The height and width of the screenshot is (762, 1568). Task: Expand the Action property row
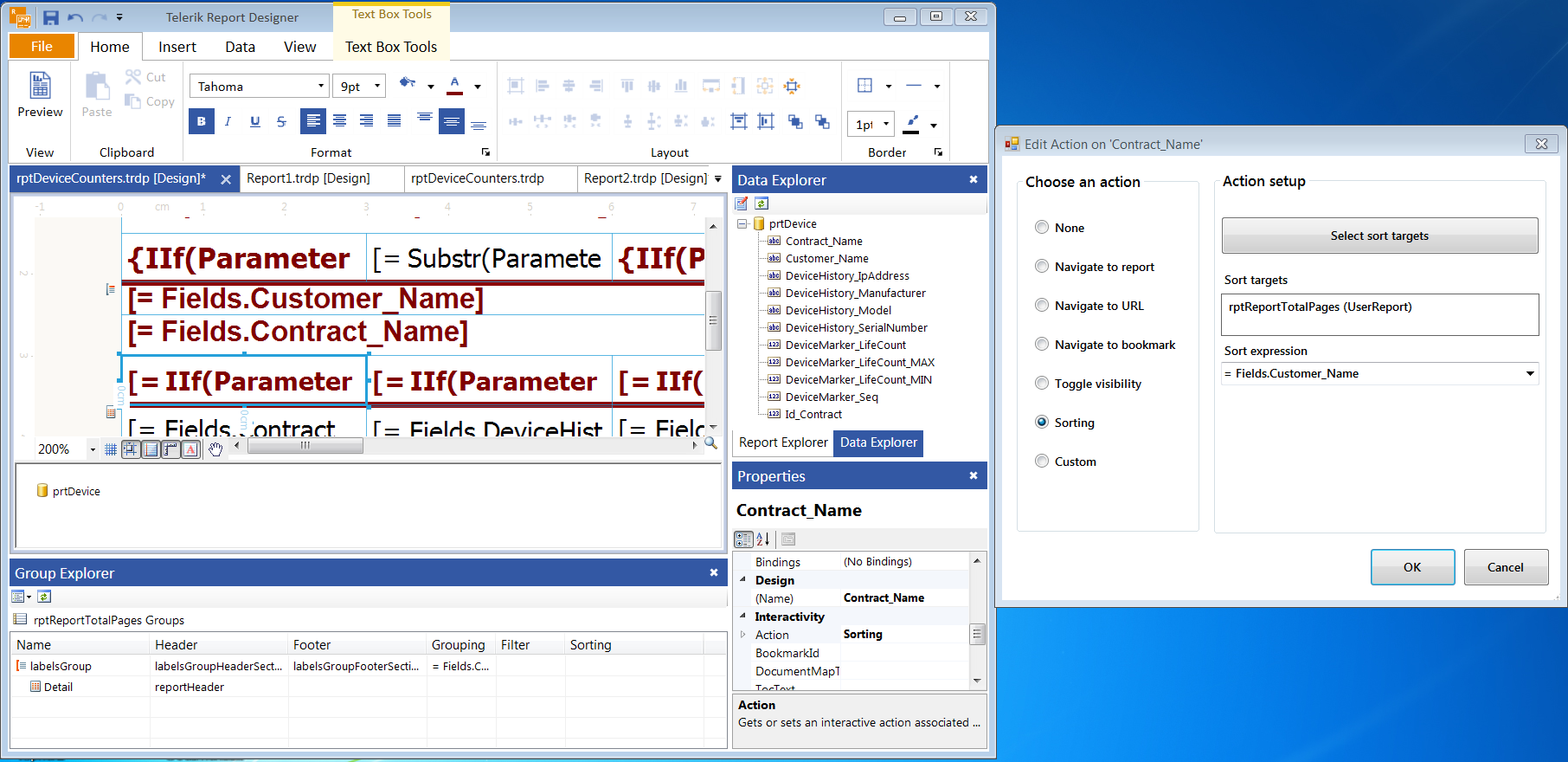pos(742,635)
